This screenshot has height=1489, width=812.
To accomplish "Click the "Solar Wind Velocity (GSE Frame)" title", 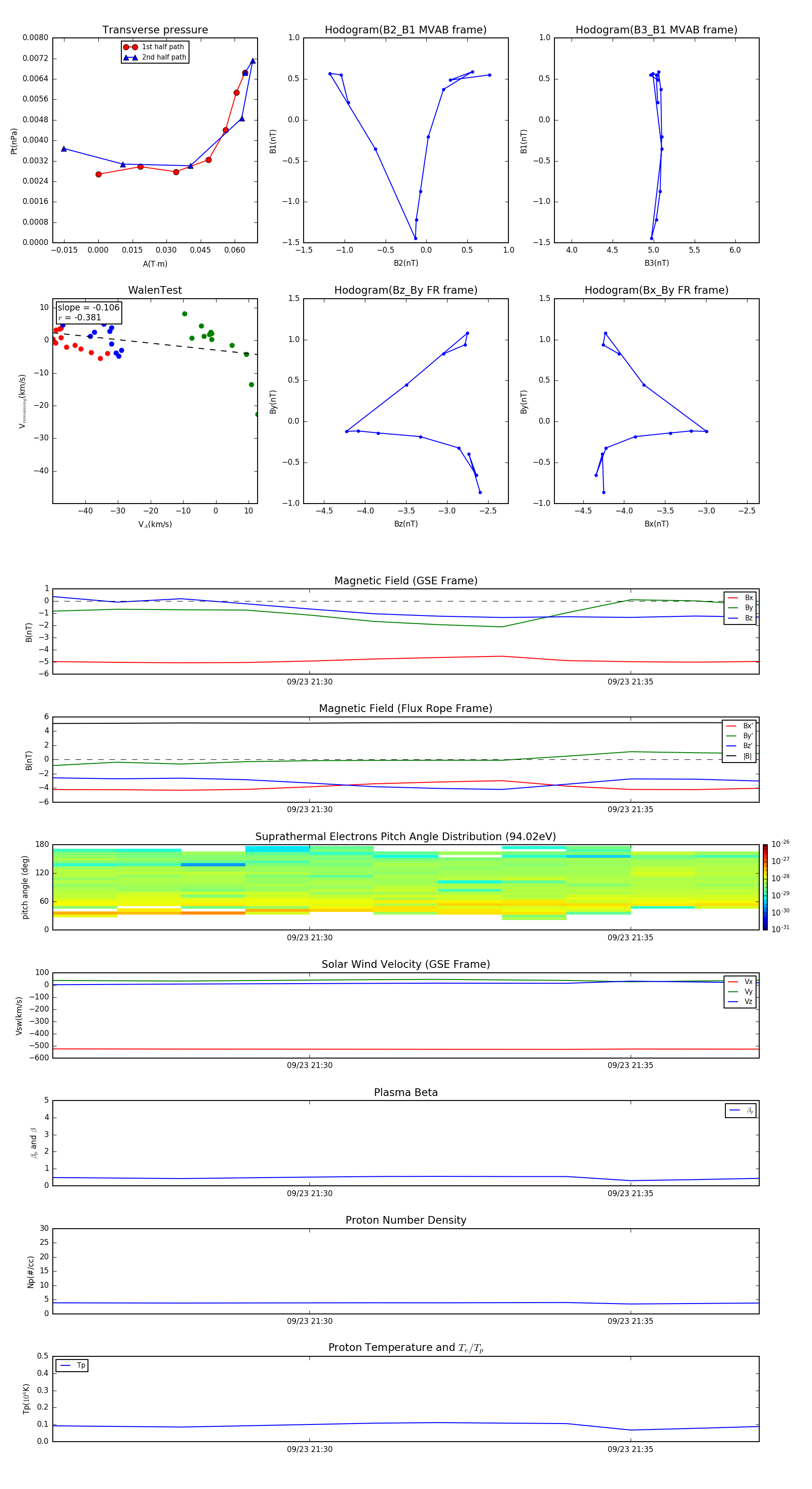I will point(406,965).
